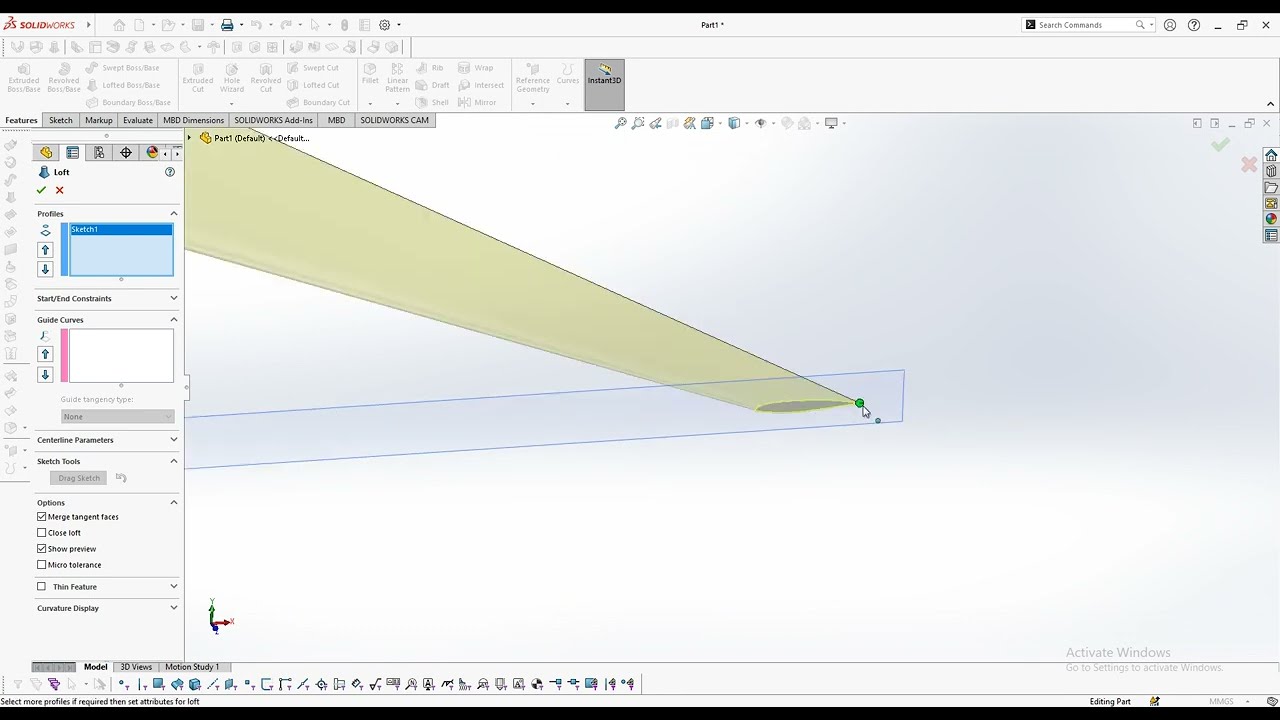Open the DimXpertManager crosshair tab
The height and width of the screenshot is (720, 1280).
click(x=126, y=153)
